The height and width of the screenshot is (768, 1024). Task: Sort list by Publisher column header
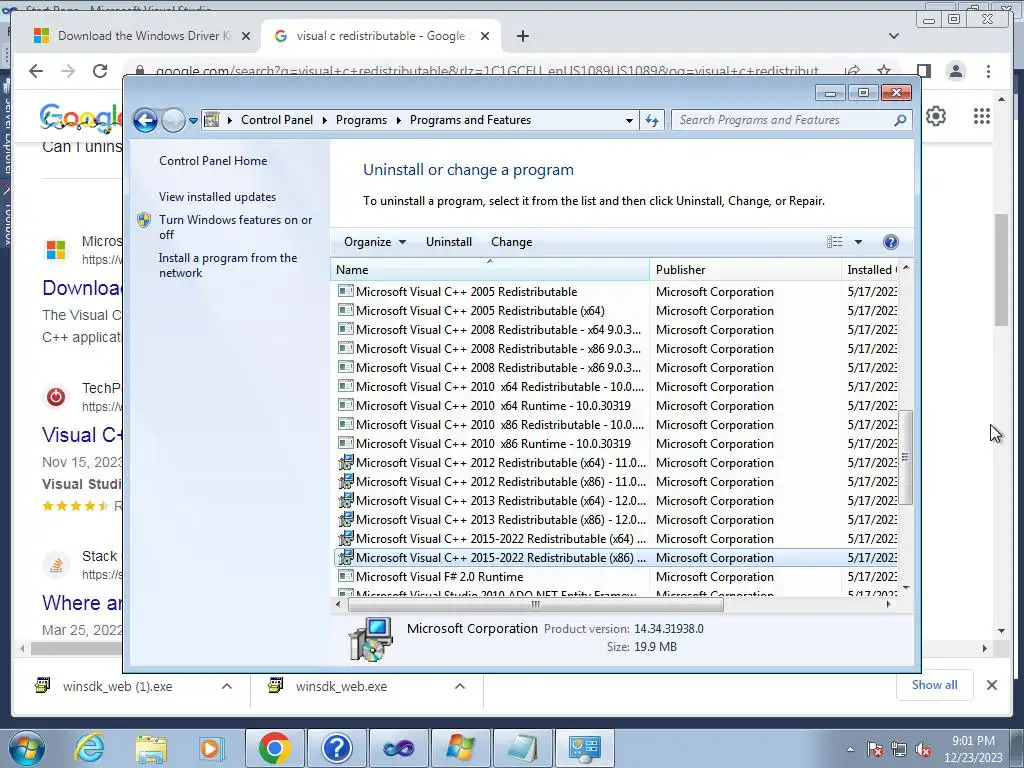[x=745, y=270]
